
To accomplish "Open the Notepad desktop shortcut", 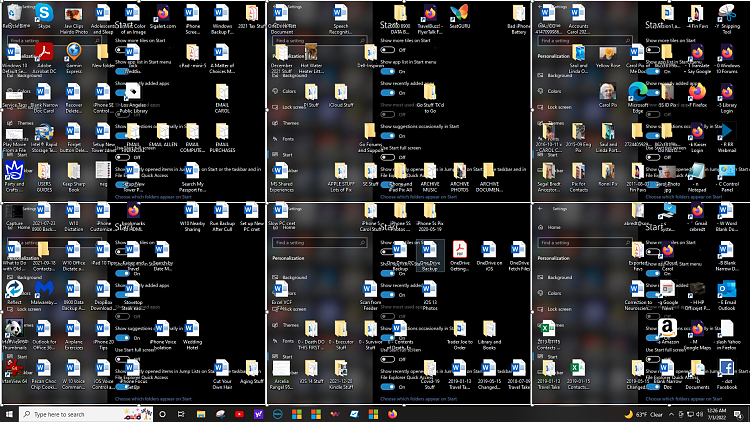I will (696, 174).
